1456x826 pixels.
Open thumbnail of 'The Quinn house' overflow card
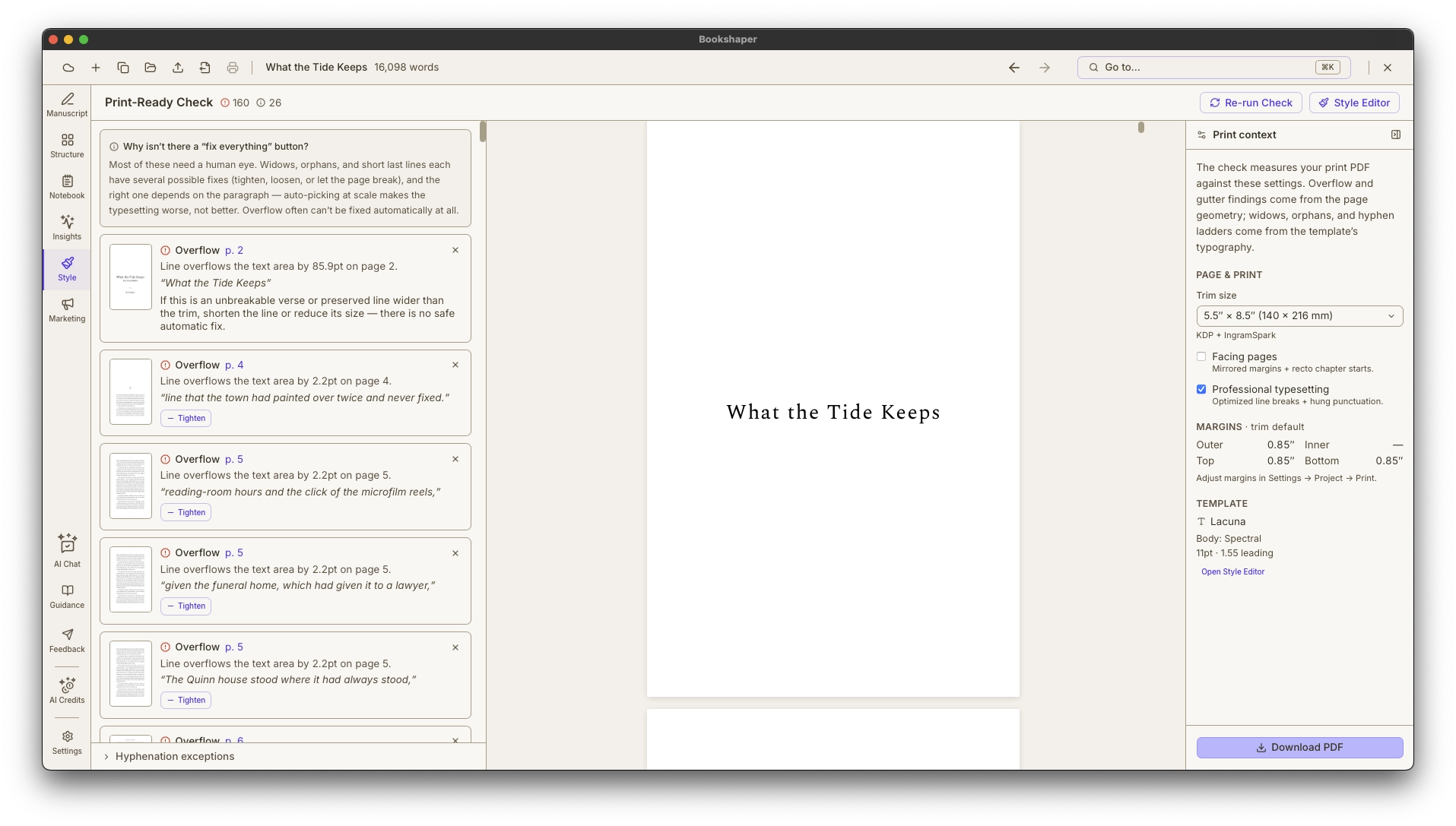(x=131, y=673)
